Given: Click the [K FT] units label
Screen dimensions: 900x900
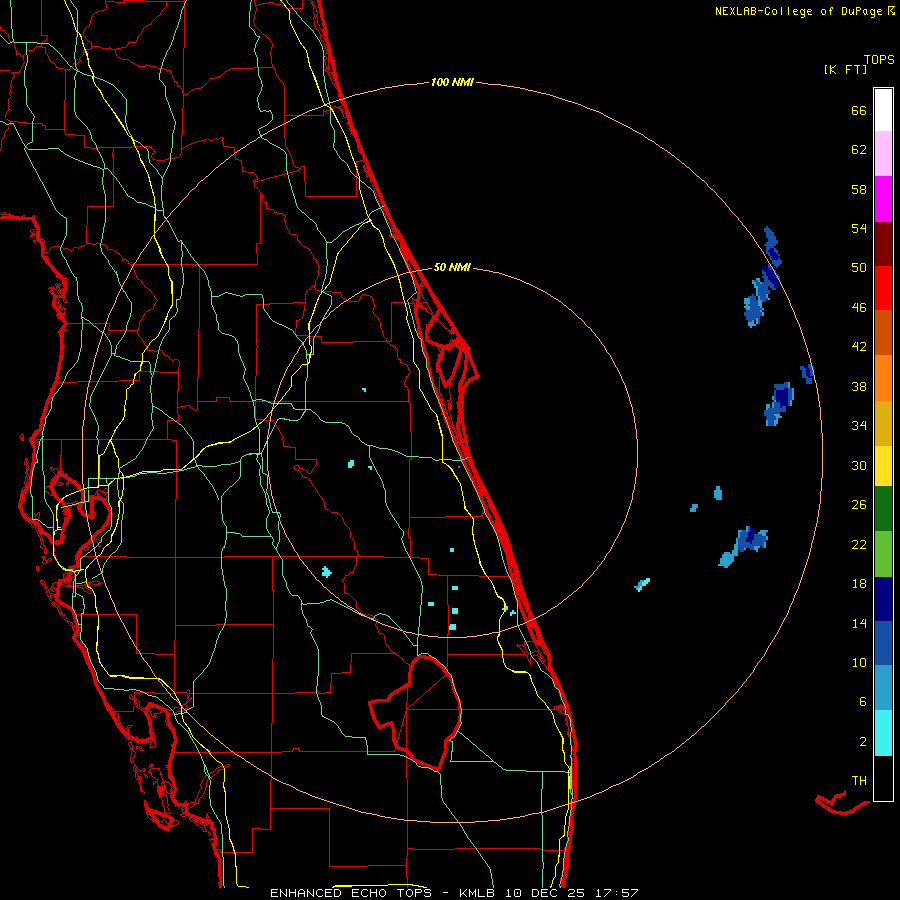Looking at the screenshot, I should pos(845,69).
